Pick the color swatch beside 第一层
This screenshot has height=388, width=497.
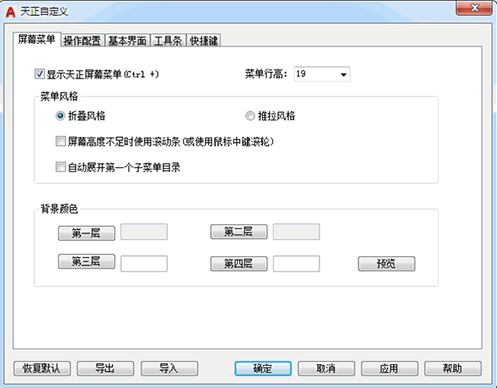click(144, 232)
